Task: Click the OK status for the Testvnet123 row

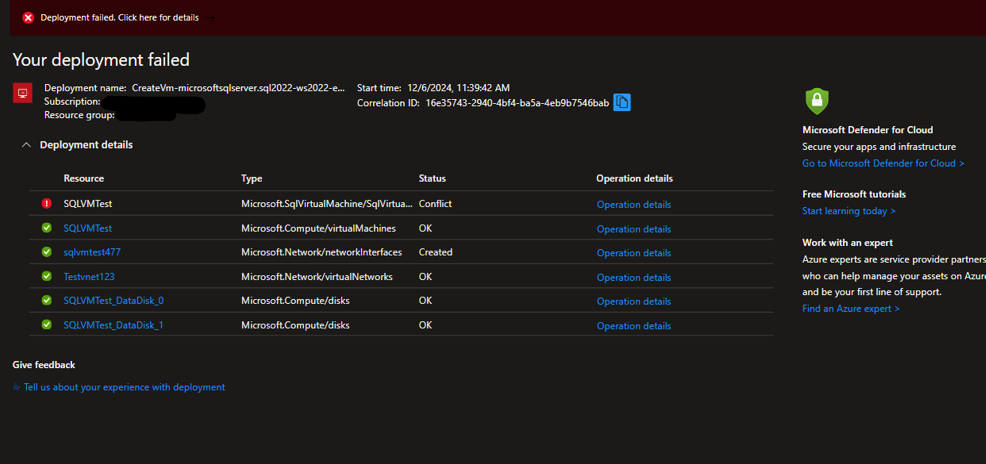Action: pos(426,277)
